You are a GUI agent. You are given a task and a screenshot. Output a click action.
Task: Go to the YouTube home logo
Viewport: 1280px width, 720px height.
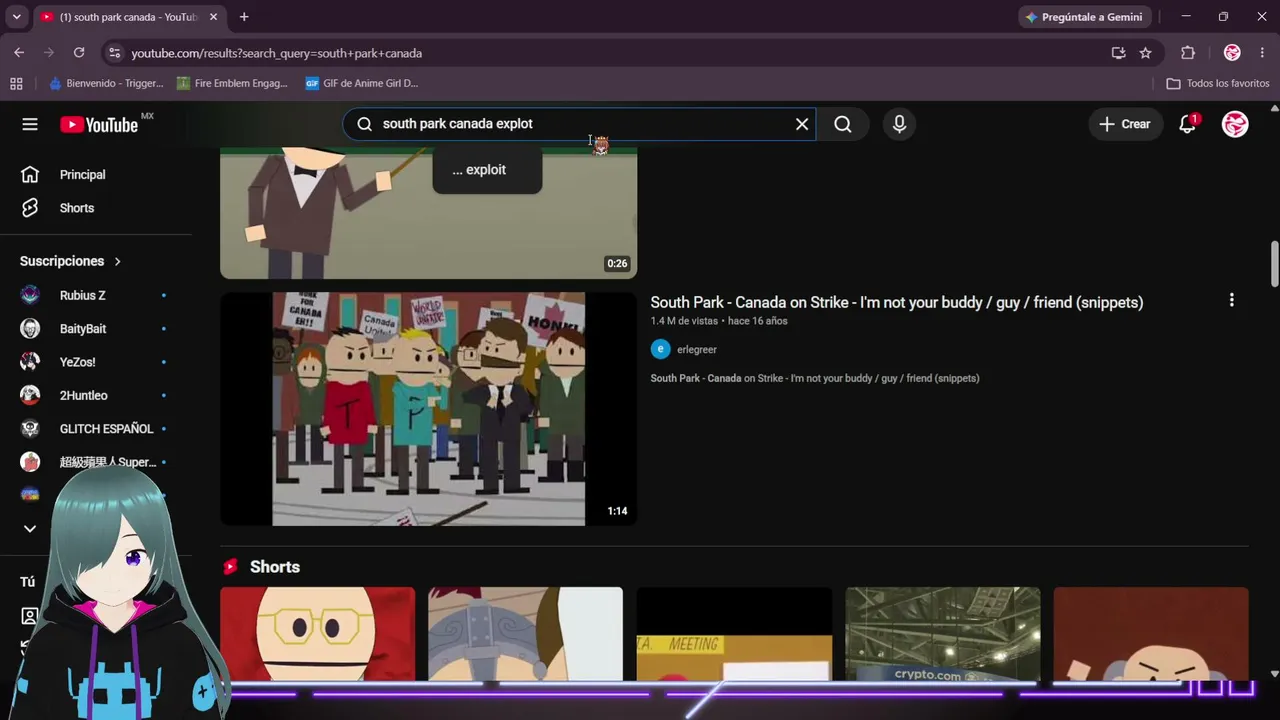click(98, 124)
